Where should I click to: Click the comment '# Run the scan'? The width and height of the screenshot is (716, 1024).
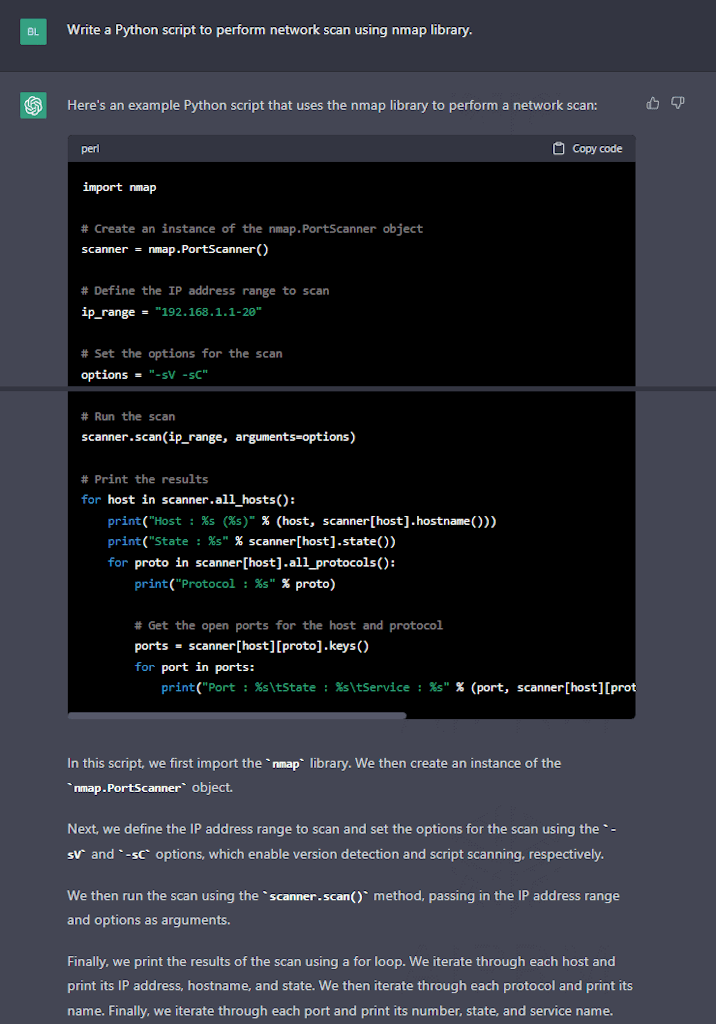click(x=127, y=417)
